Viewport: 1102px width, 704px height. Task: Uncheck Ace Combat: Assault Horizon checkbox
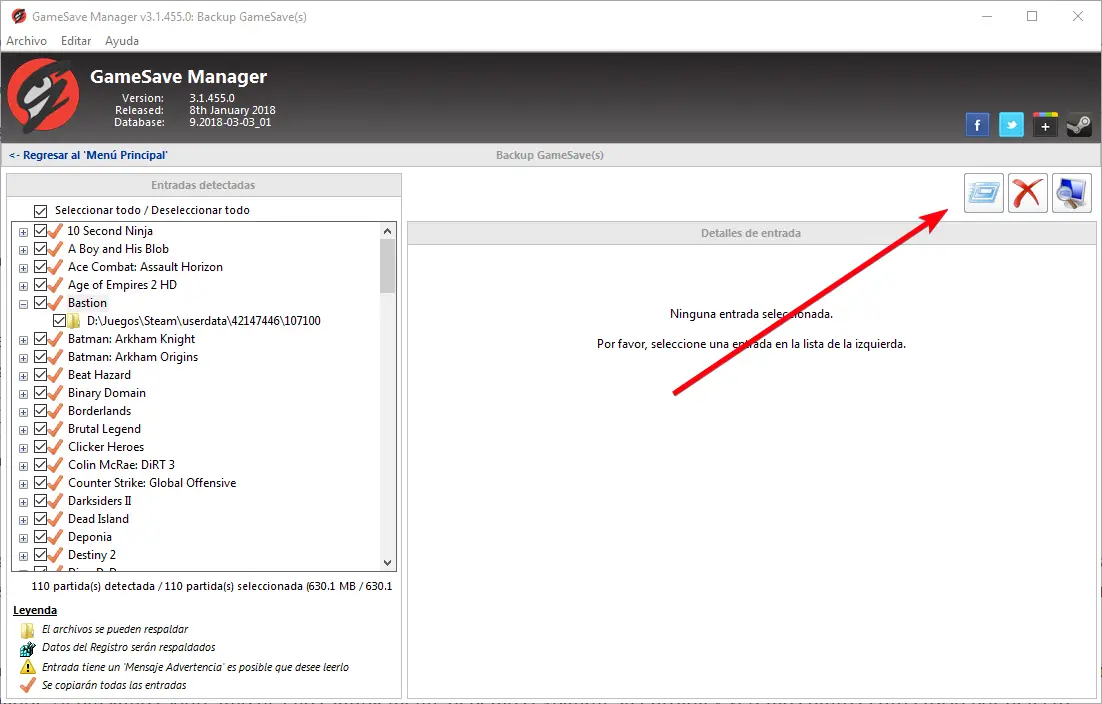click(40, 267)
